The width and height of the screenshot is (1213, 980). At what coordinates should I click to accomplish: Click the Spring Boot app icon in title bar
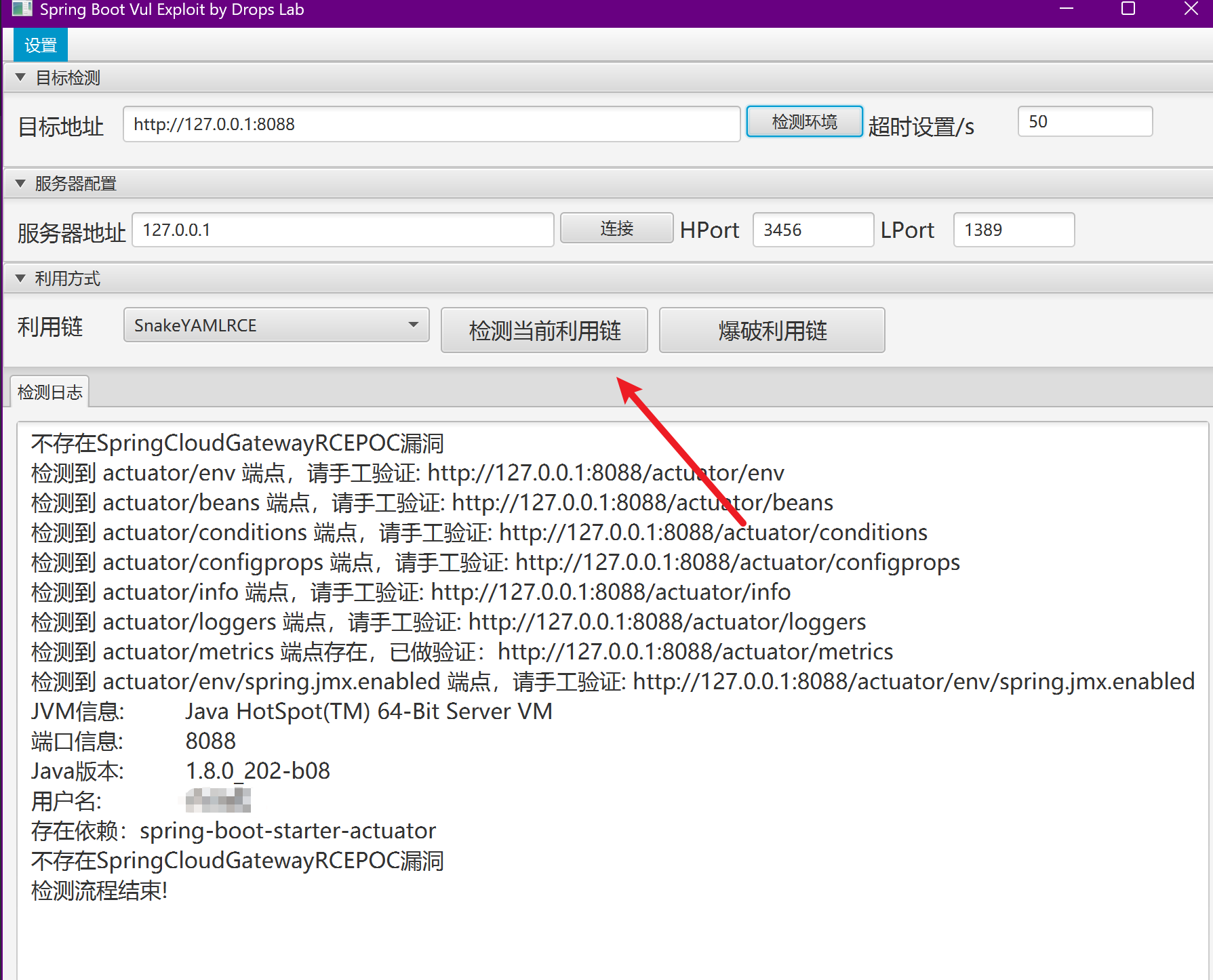(x=22, y=9)
